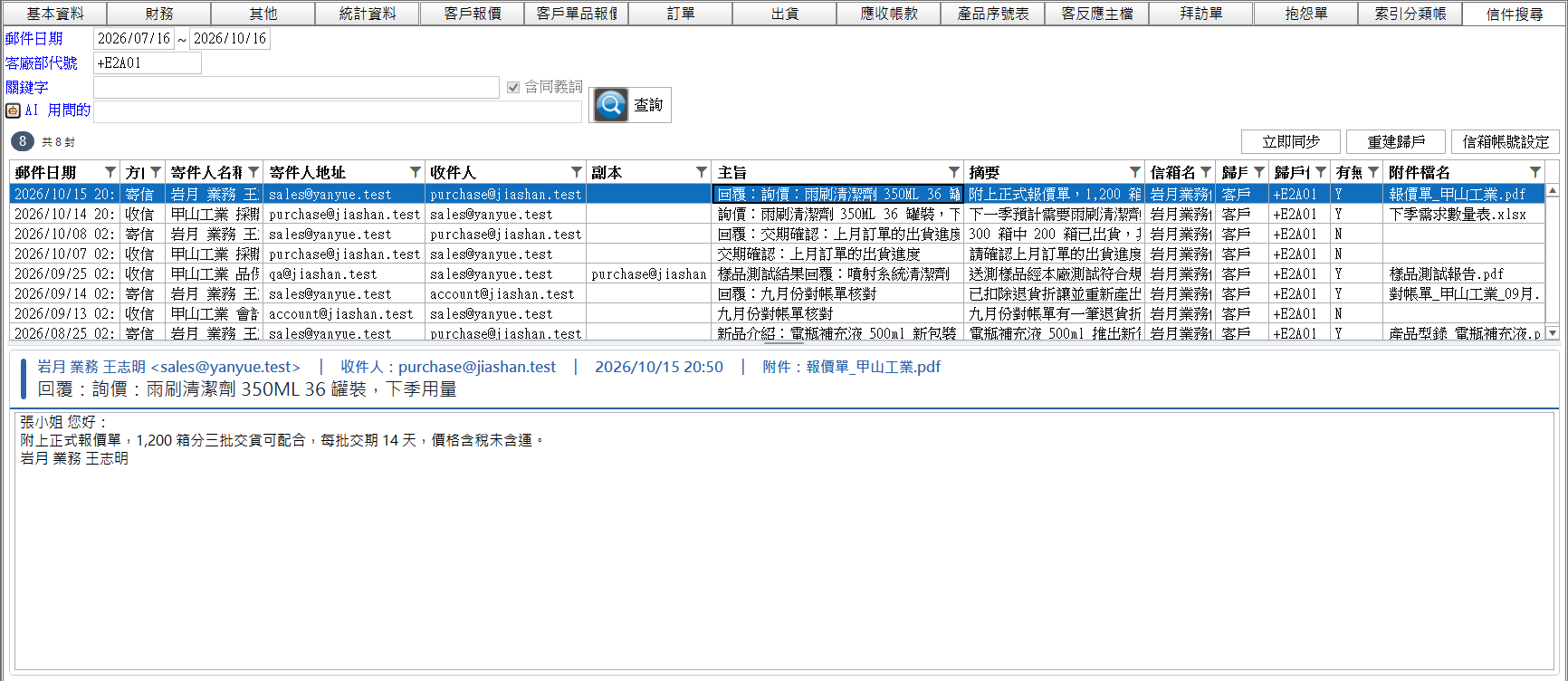Click the AI 用問的 link text
1568x681 pixels.
click(58, 110)
